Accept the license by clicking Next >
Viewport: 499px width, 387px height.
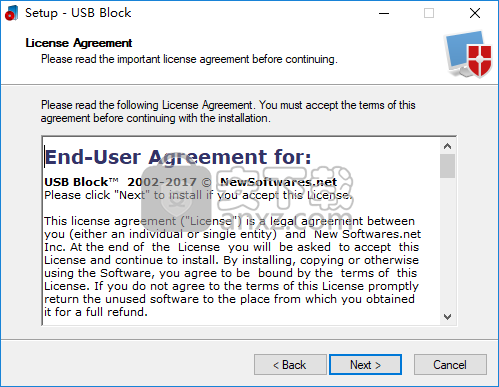pos(365,365)
